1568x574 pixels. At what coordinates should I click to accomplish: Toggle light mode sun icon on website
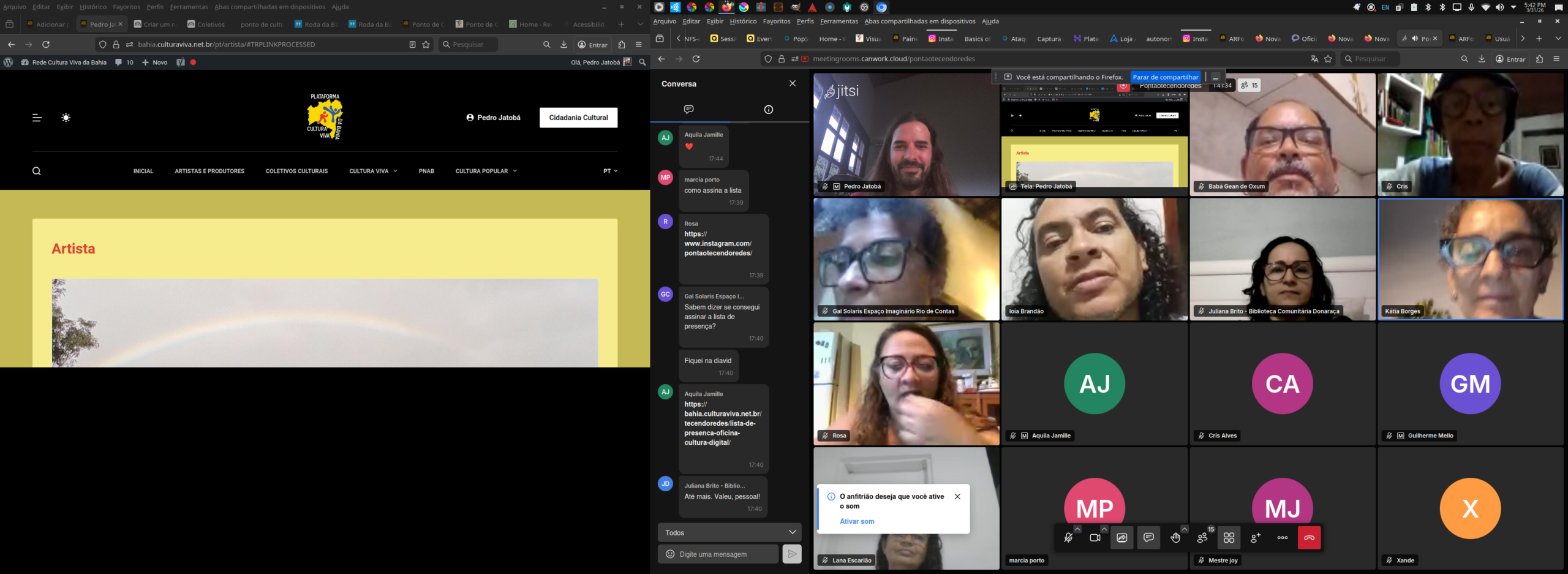pos(66,118)
